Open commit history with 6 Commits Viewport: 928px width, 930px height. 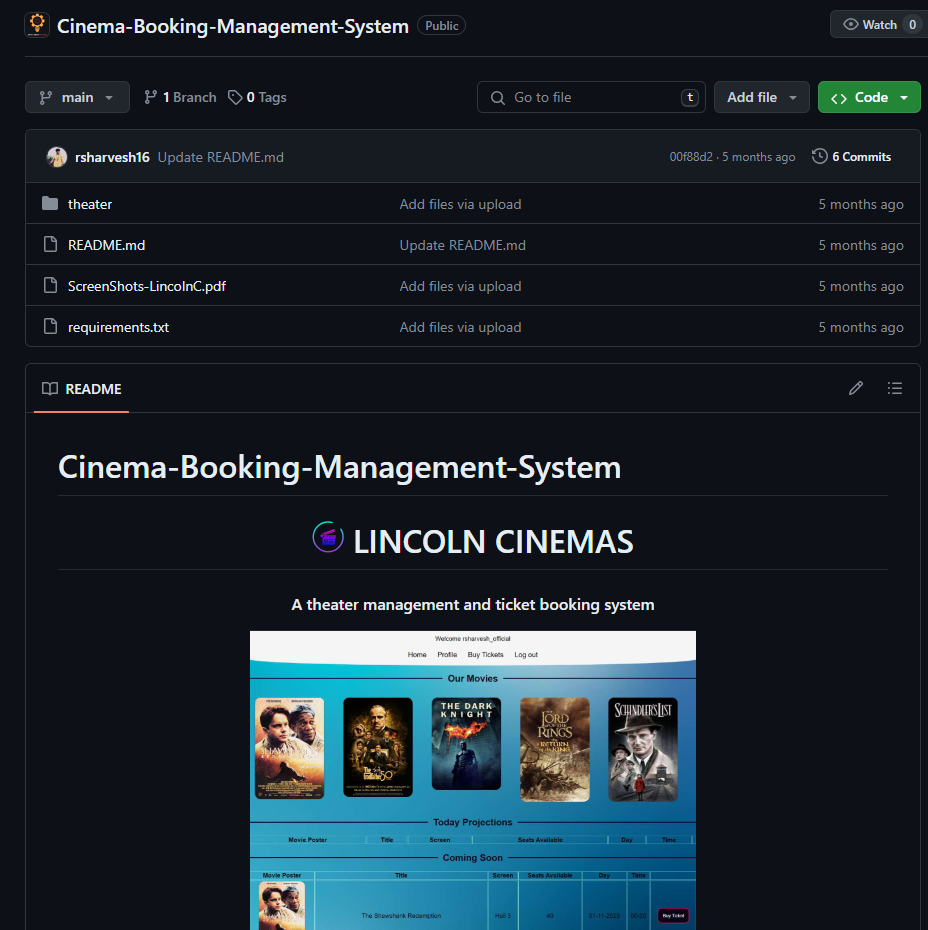[x=851, y=157]
